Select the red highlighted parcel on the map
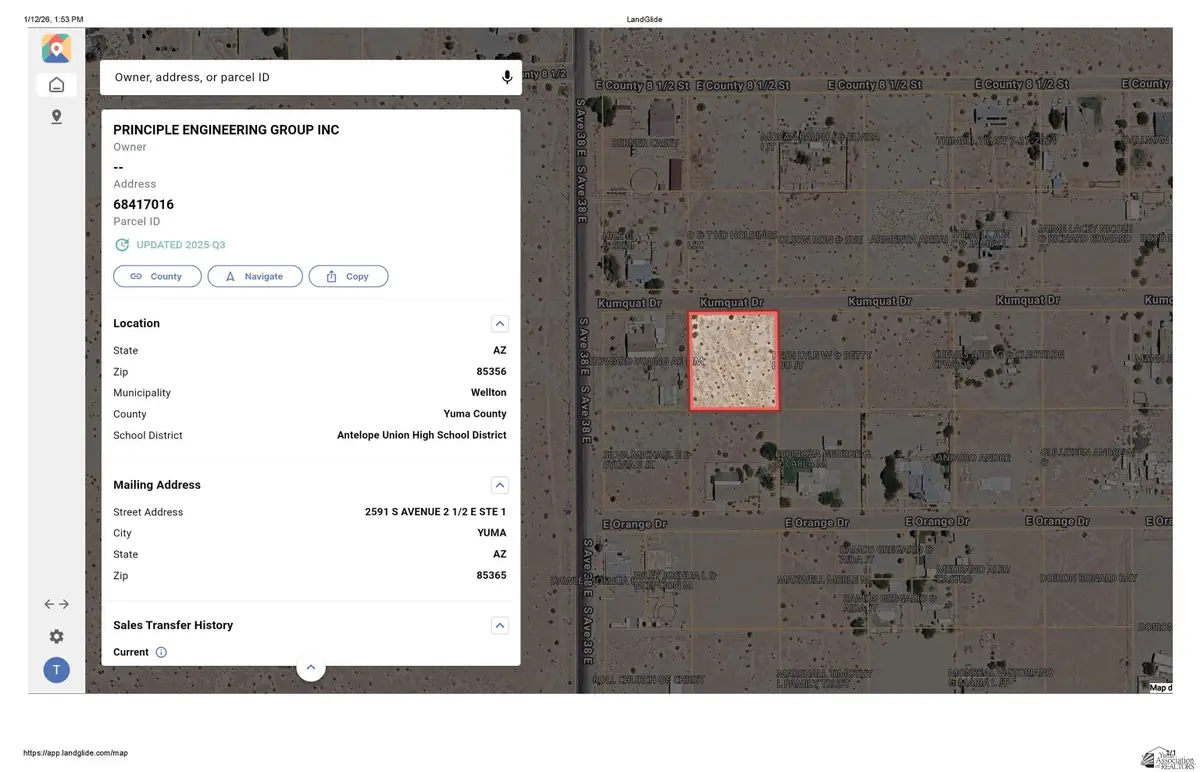The width and height of the screenshot is (1200, 772). click(734, 361)
